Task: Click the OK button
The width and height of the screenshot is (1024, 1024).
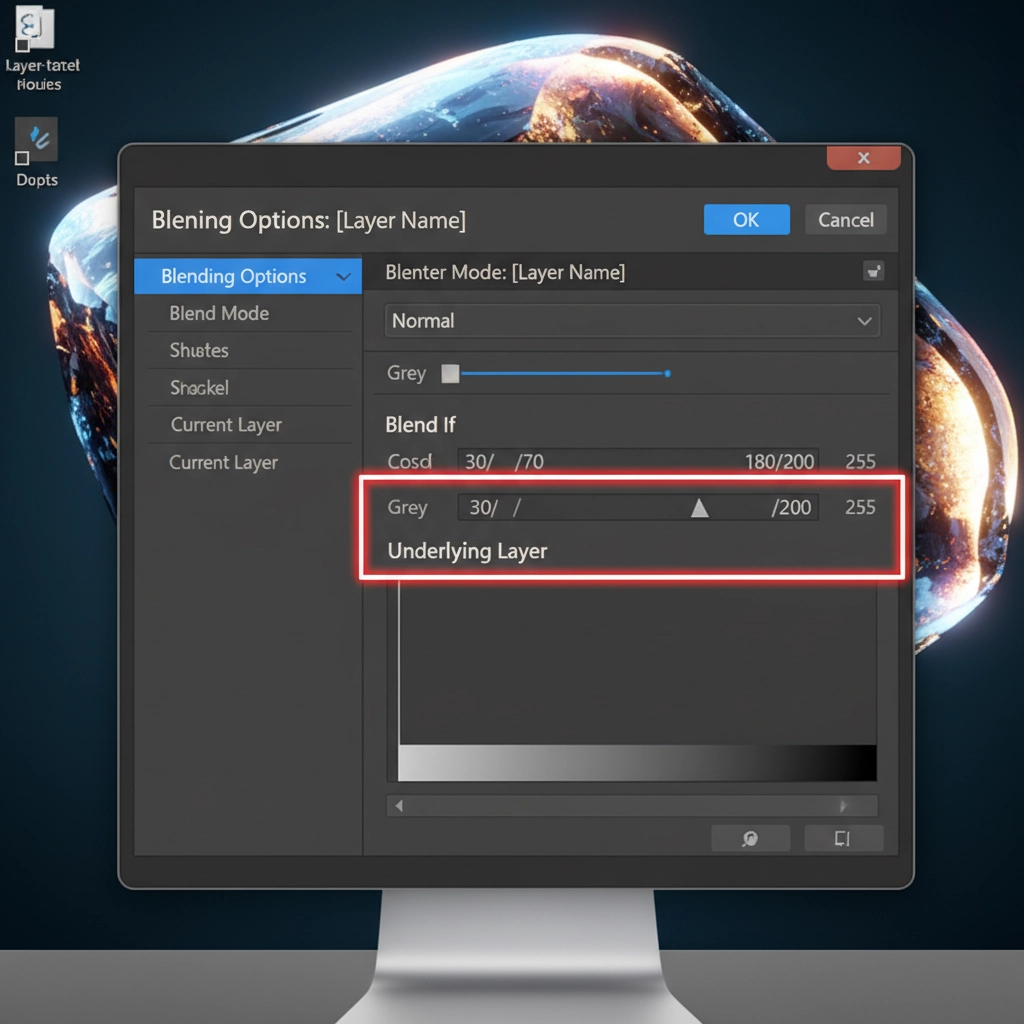Action: (746, 219)
